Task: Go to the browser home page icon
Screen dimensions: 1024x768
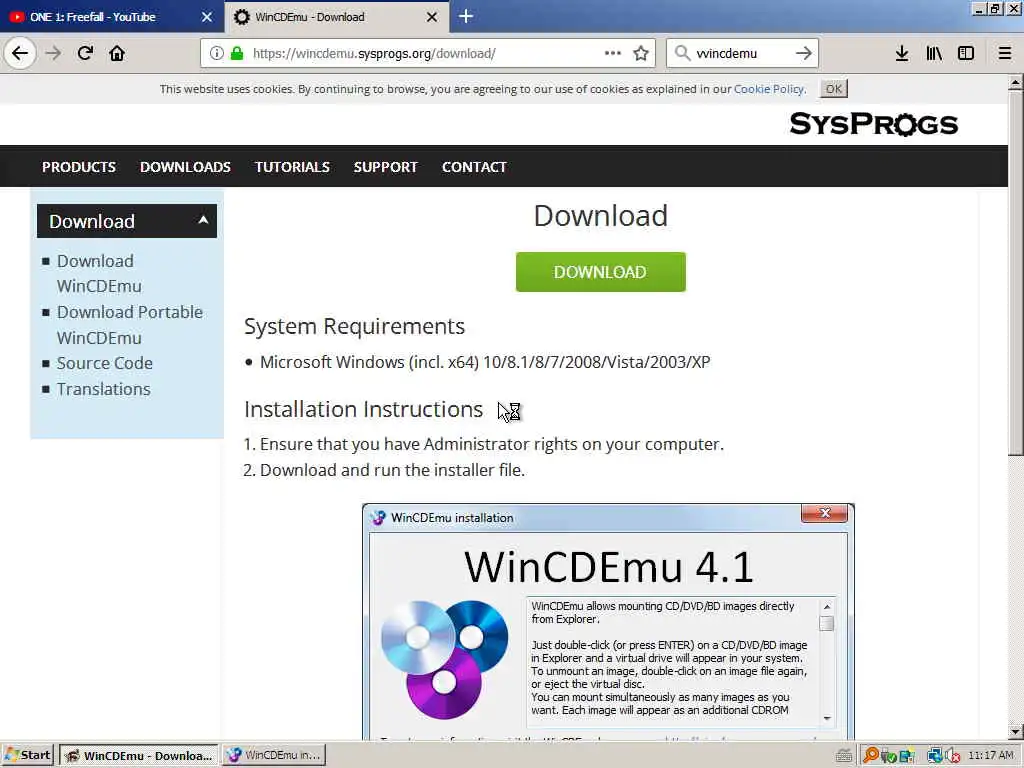Action: pos(117,53)
